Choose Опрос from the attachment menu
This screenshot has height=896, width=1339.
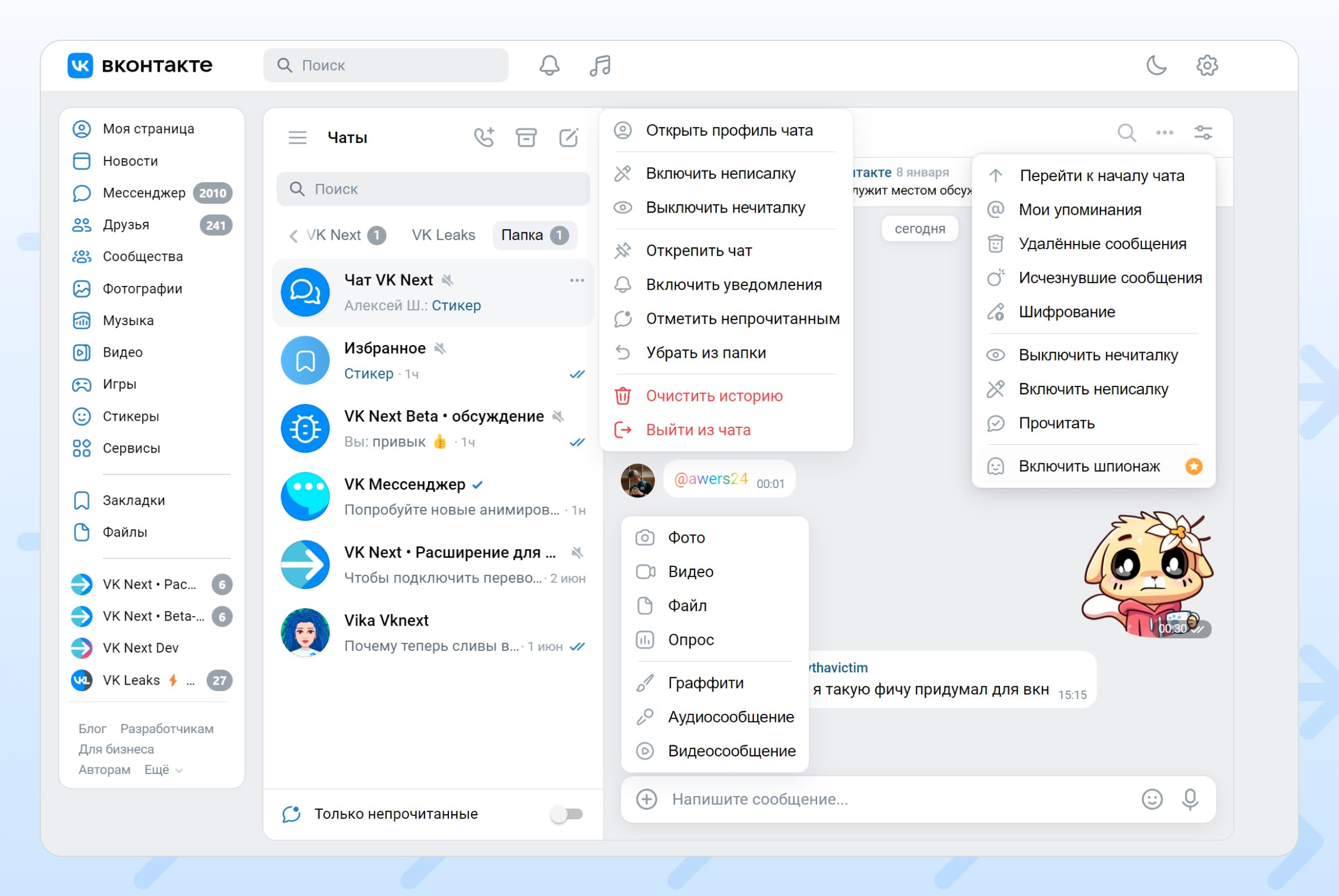tap(715, 639)
